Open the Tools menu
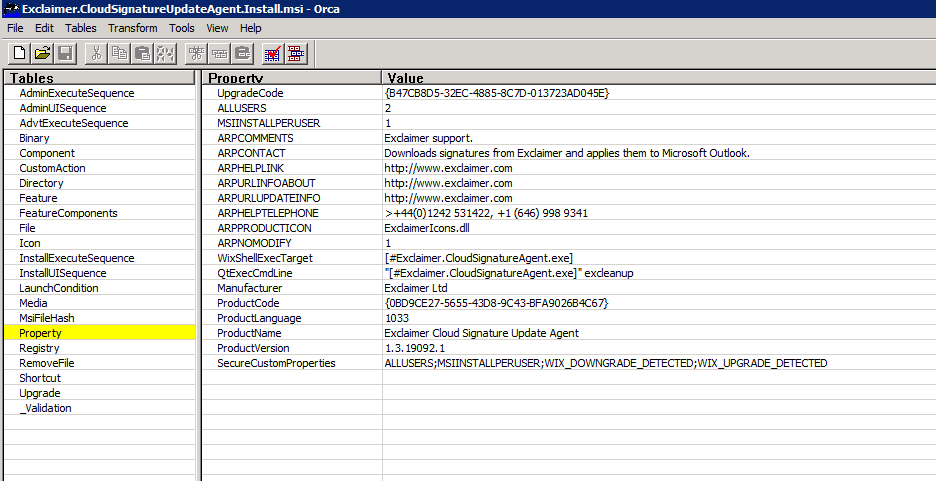The height and width of the screenshot is (481, 936). (x=182, y=28)
